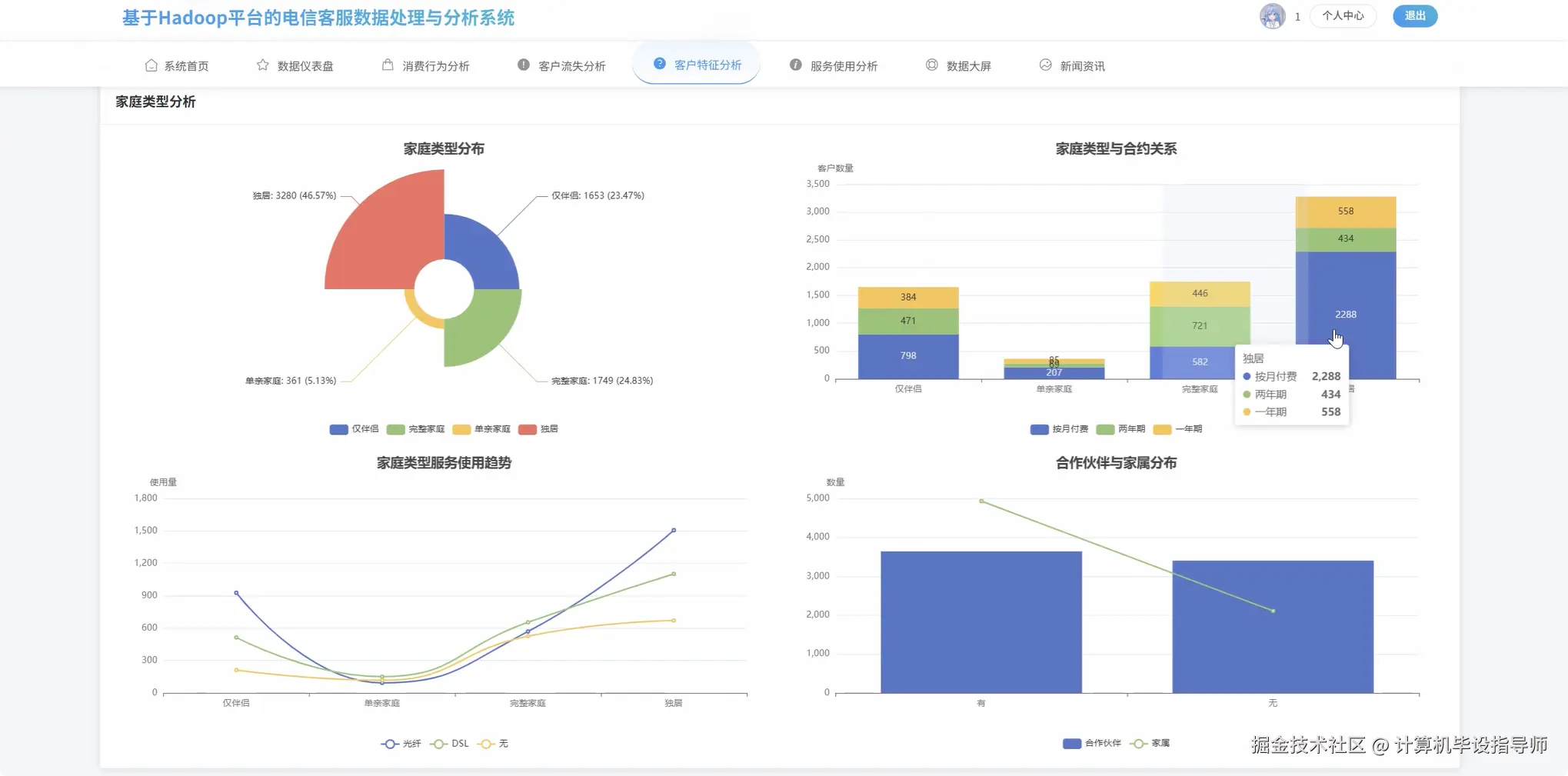Click the star icon beside 数据仪表盘

[263, 65]
